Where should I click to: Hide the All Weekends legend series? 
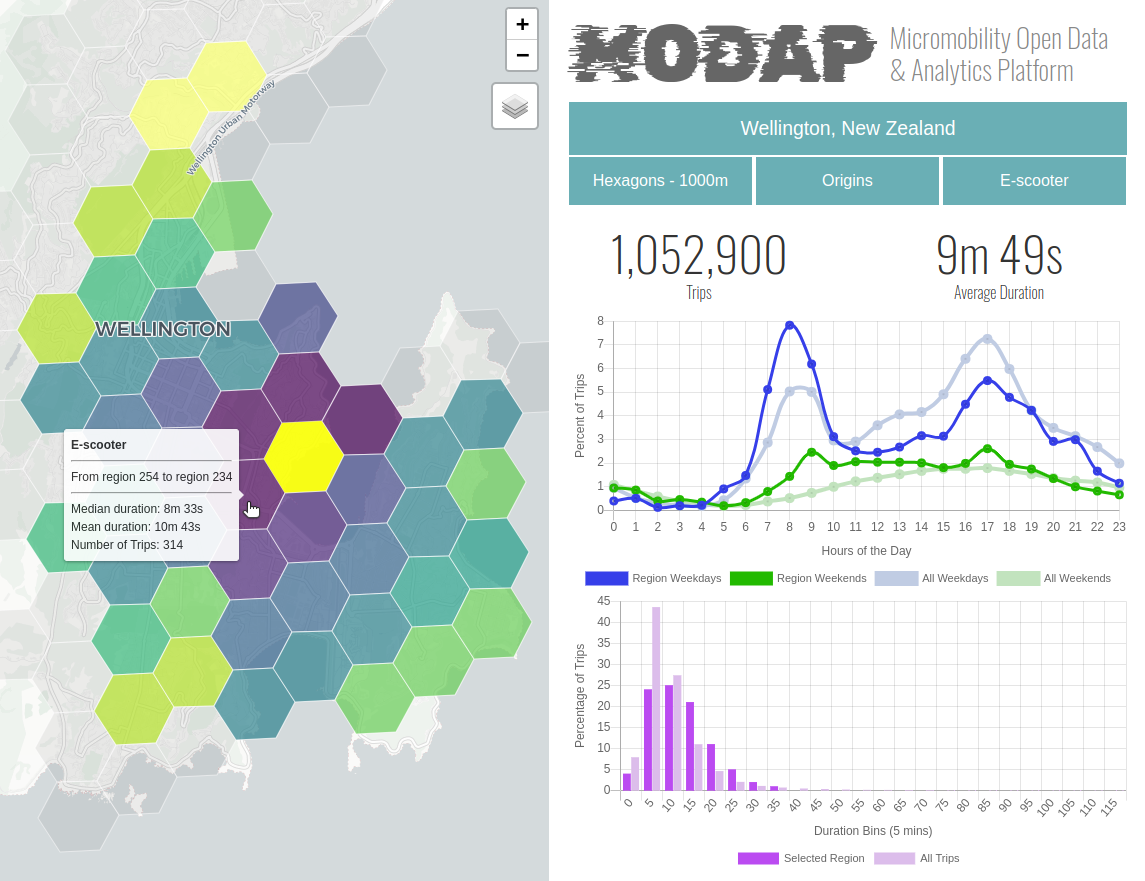click(1053, 578)
